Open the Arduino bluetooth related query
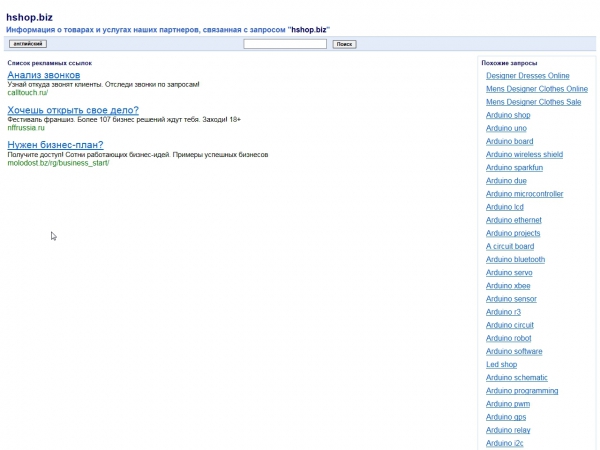The width and height of the screenshot is (600, 450). pyautogui.click(x=515, y=259)
